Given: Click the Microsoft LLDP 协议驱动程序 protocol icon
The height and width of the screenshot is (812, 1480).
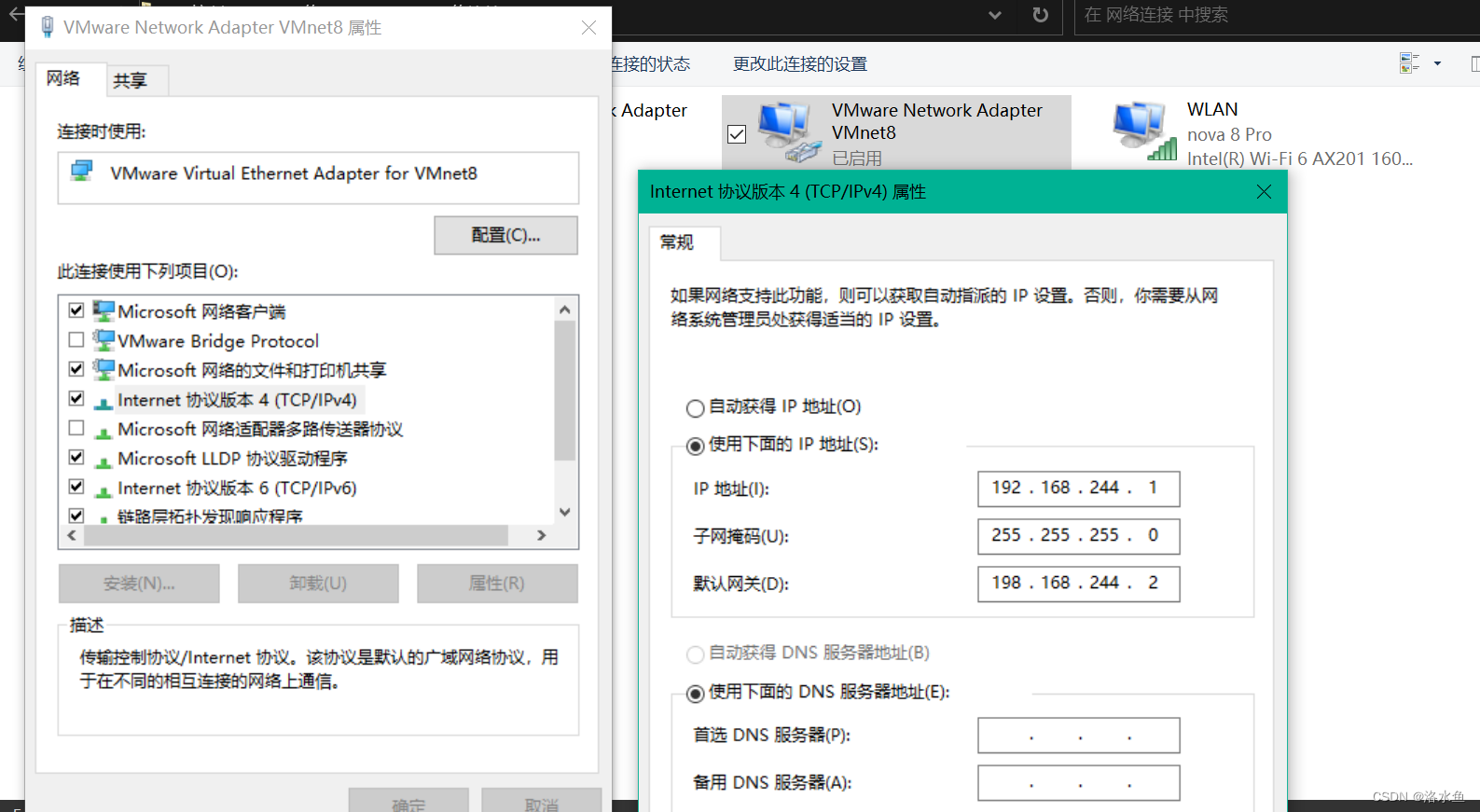Looking at the screenshot, I should [x=104, y=461].
